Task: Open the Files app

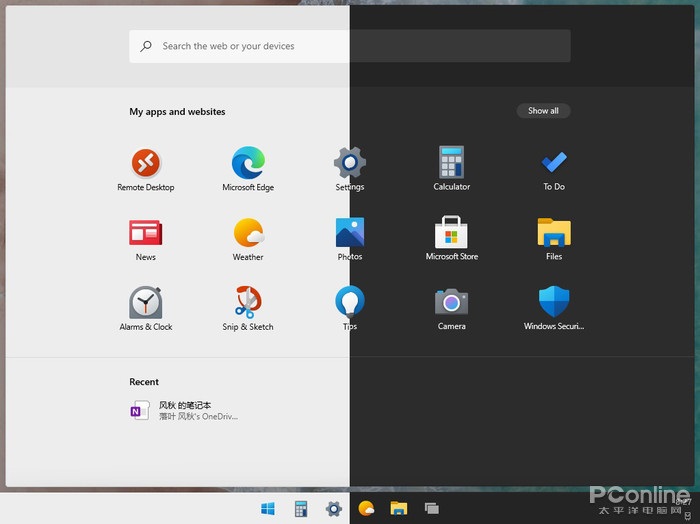Action: pyautogui.click(x=554, y=233)
